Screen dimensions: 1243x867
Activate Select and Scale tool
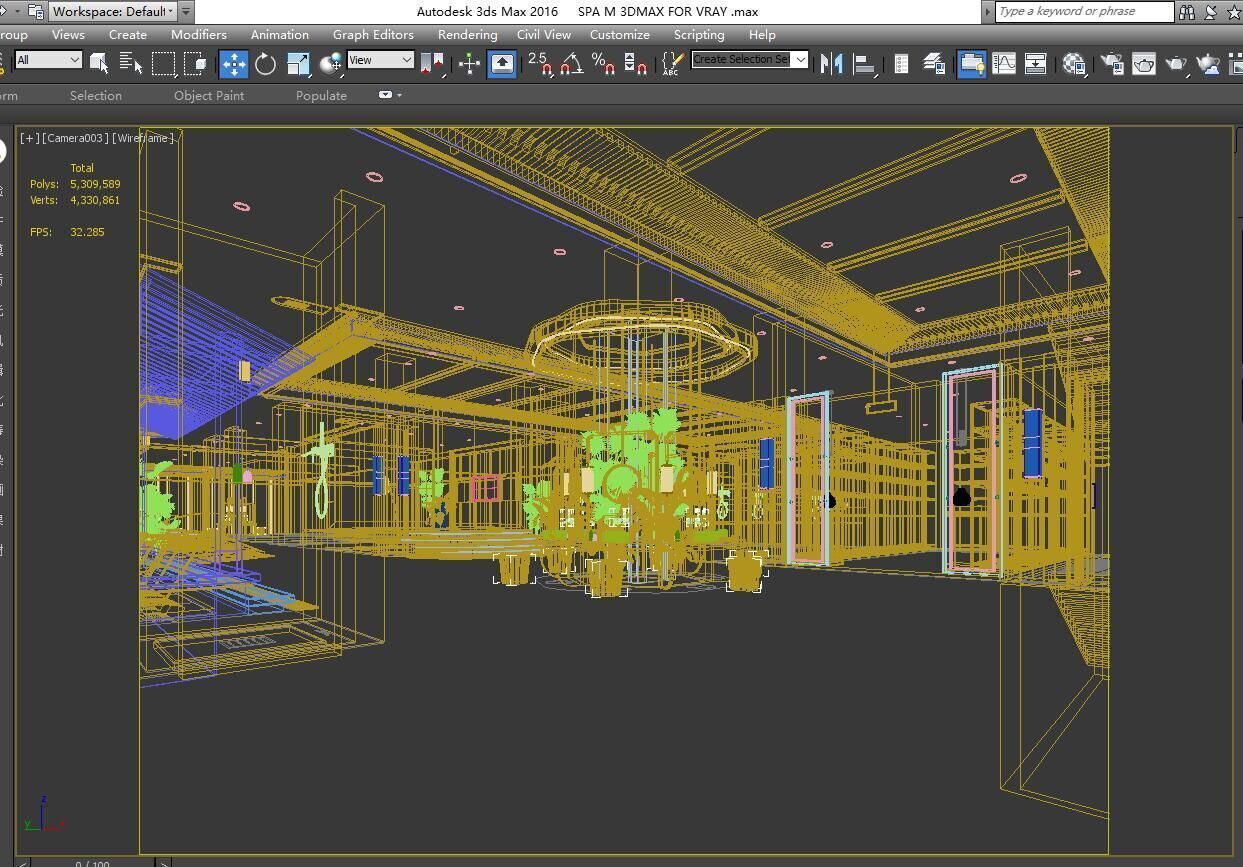[298, 63]
